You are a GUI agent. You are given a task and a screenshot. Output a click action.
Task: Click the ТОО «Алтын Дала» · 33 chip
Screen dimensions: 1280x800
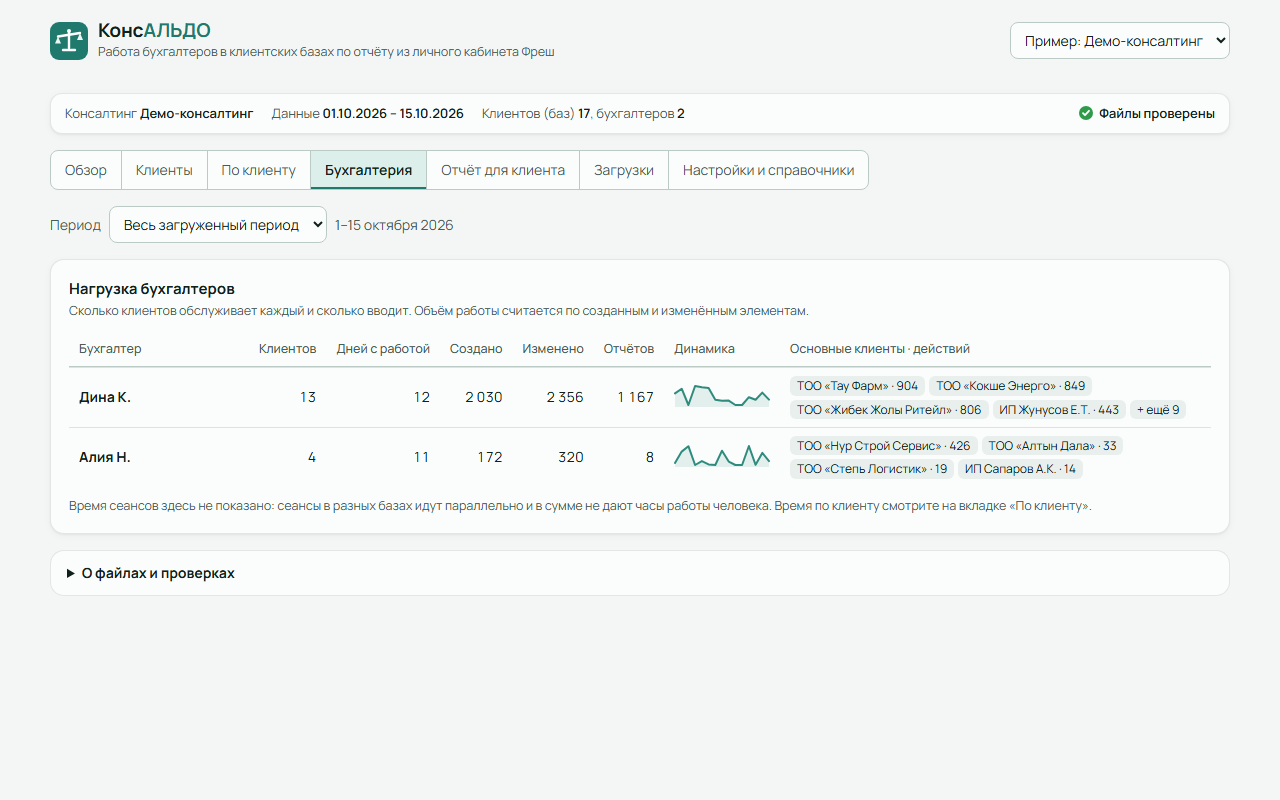[1052, 446]
